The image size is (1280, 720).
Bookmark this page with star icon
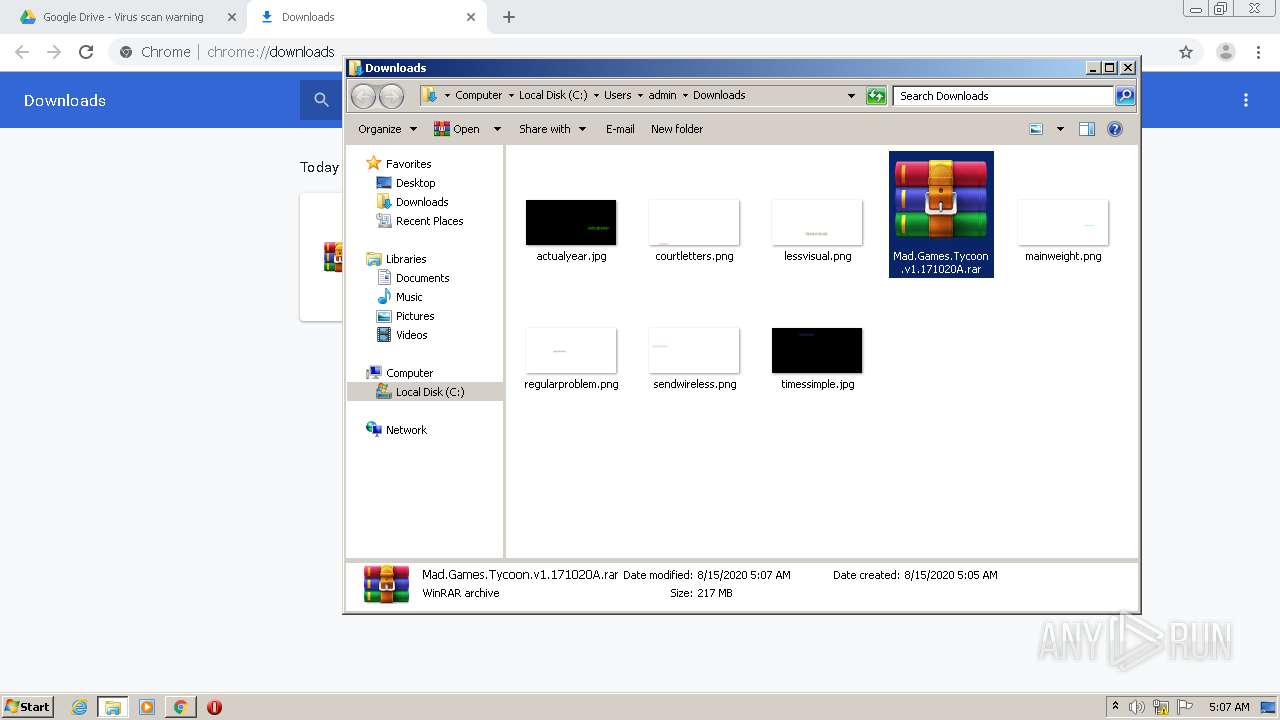(1186, 52)
